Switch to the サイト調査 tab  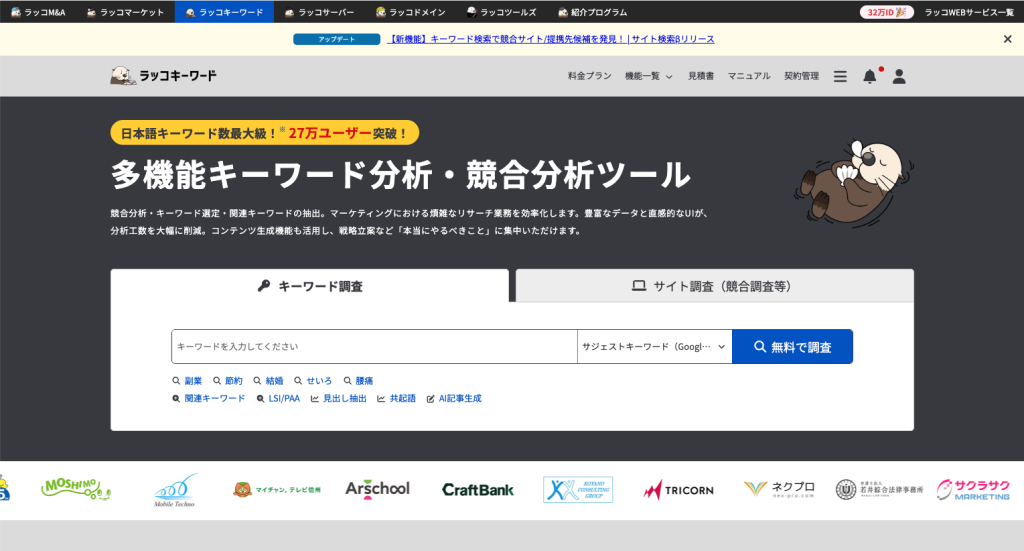coord(714,286)
